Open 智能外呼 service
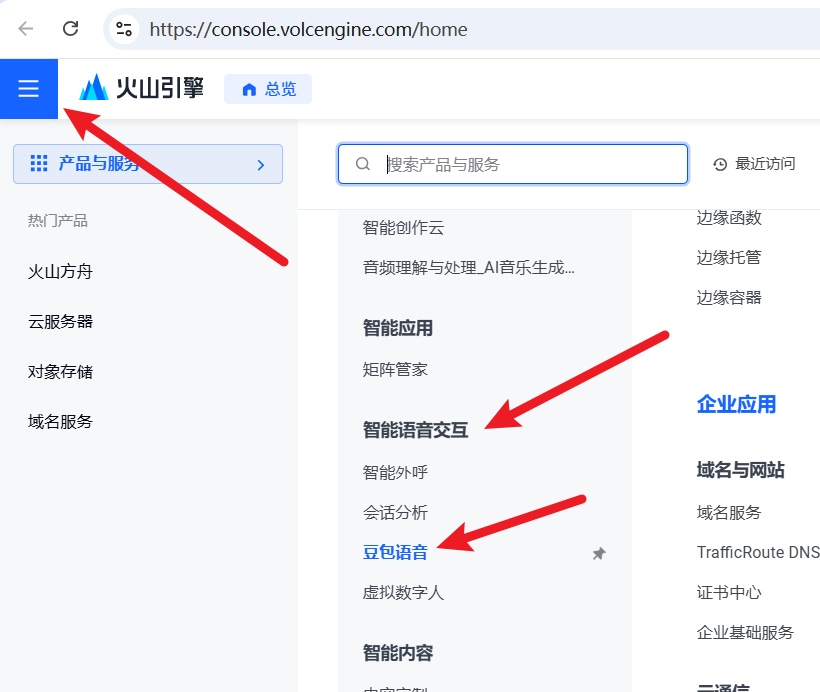Image resolution: width=820 pixels, height=692 pixels. [x=395, y=472]
